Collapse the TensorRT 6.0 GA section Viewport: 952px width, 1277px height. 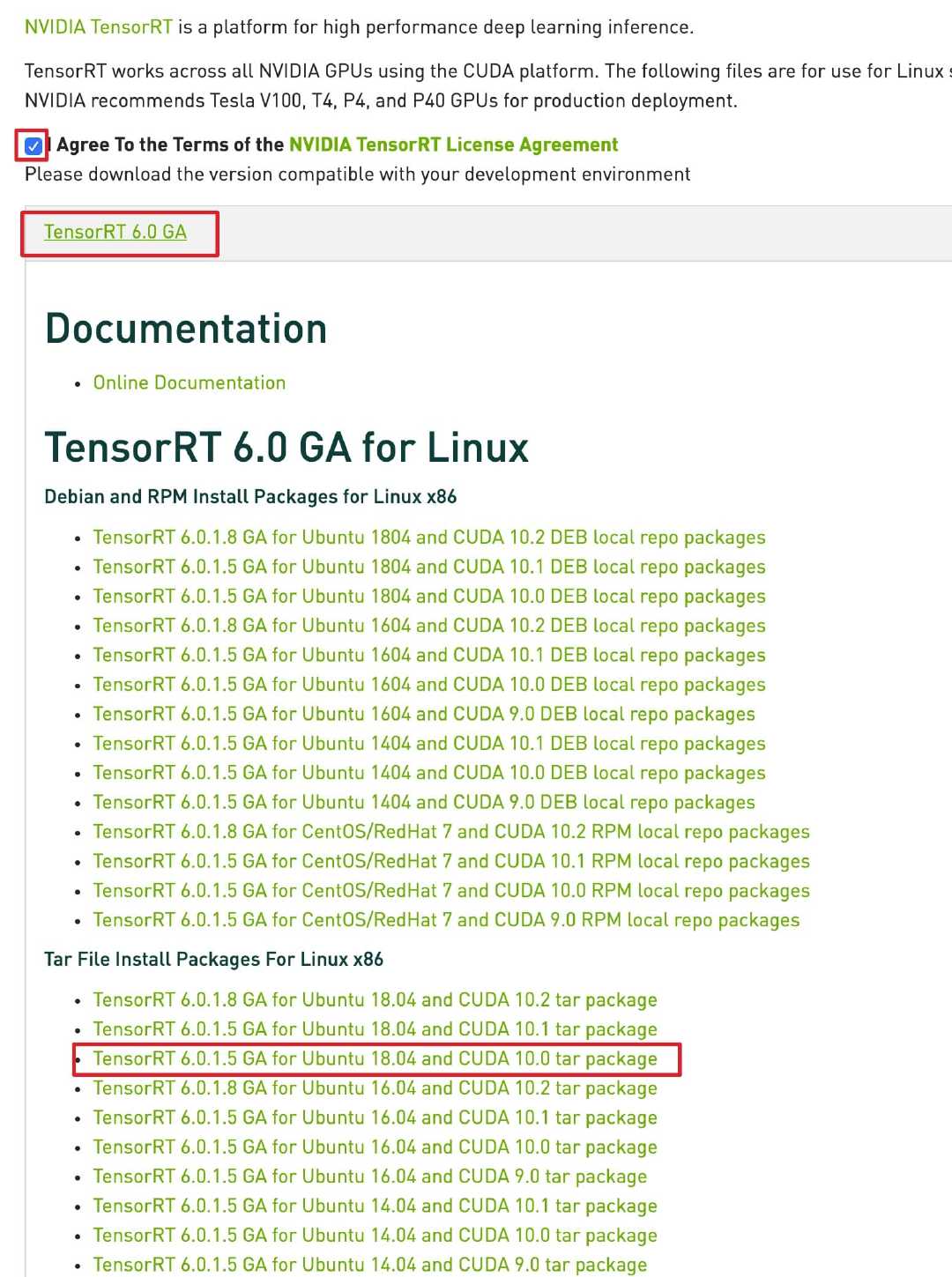tap(115, 232)
